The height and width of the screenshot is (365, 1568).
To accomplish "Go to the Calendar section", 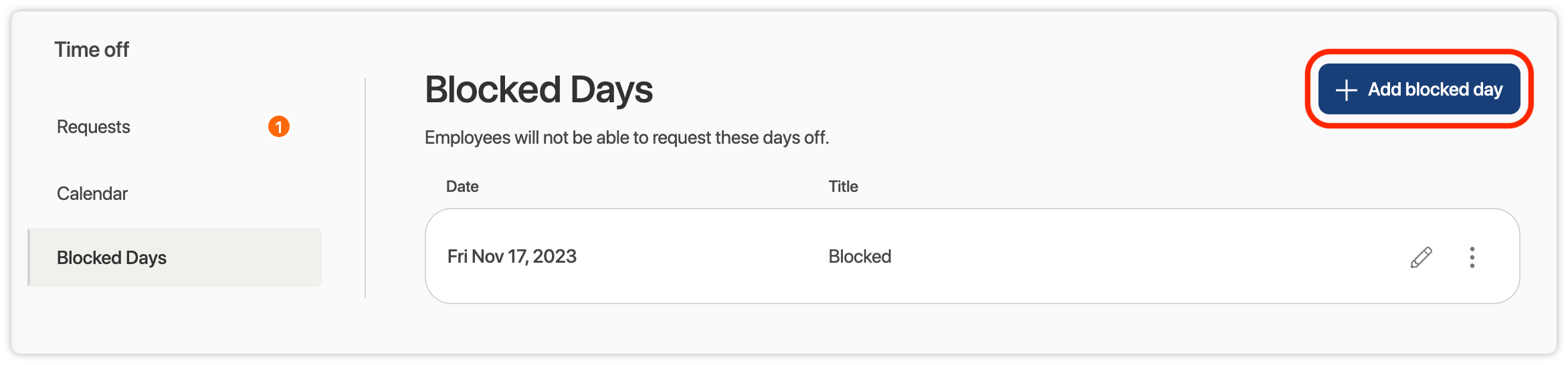I will (x=92, y=194).
